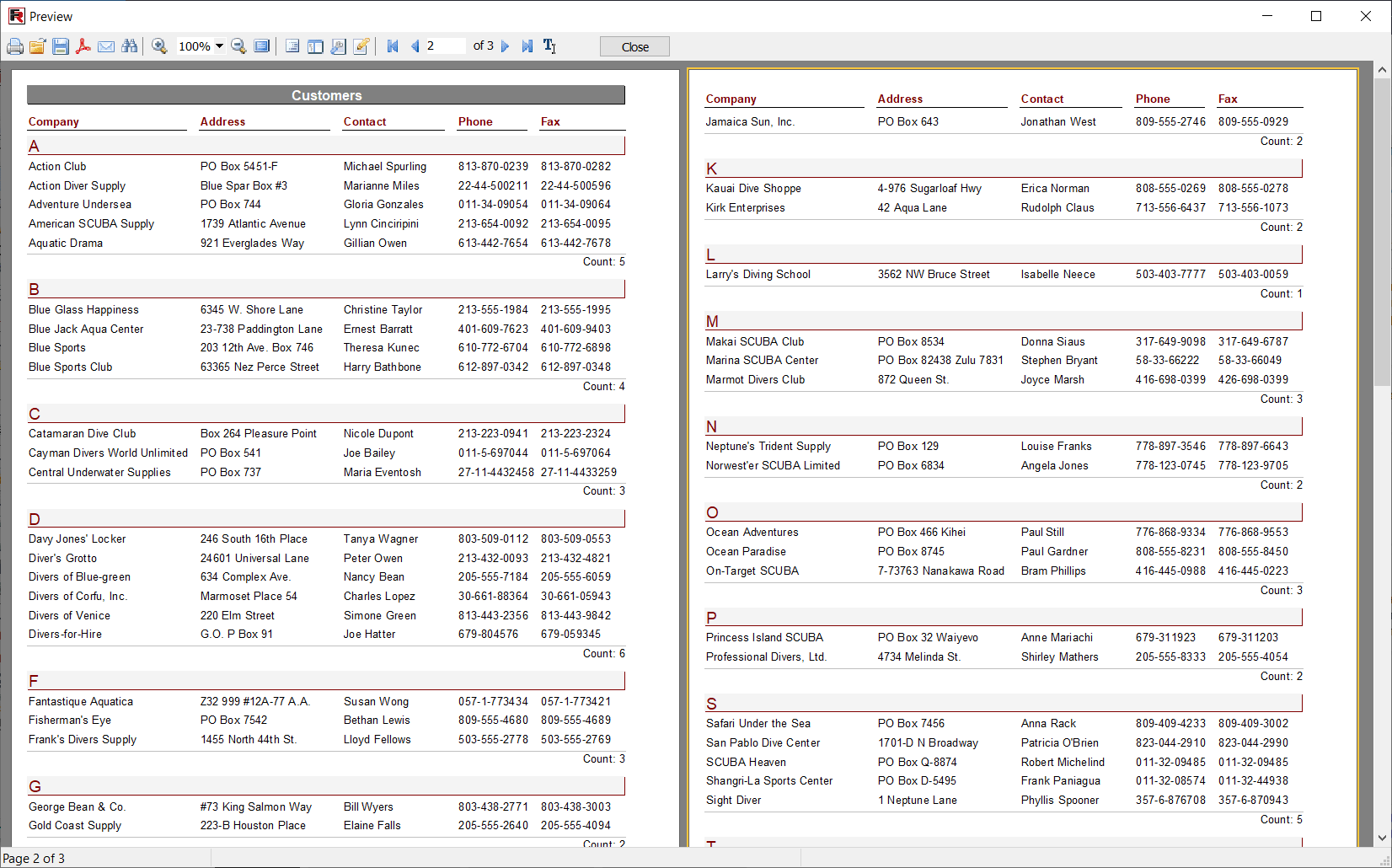Screen dimensions: 1392x868
Task: Click the page number input field
Action: (444, 46)
